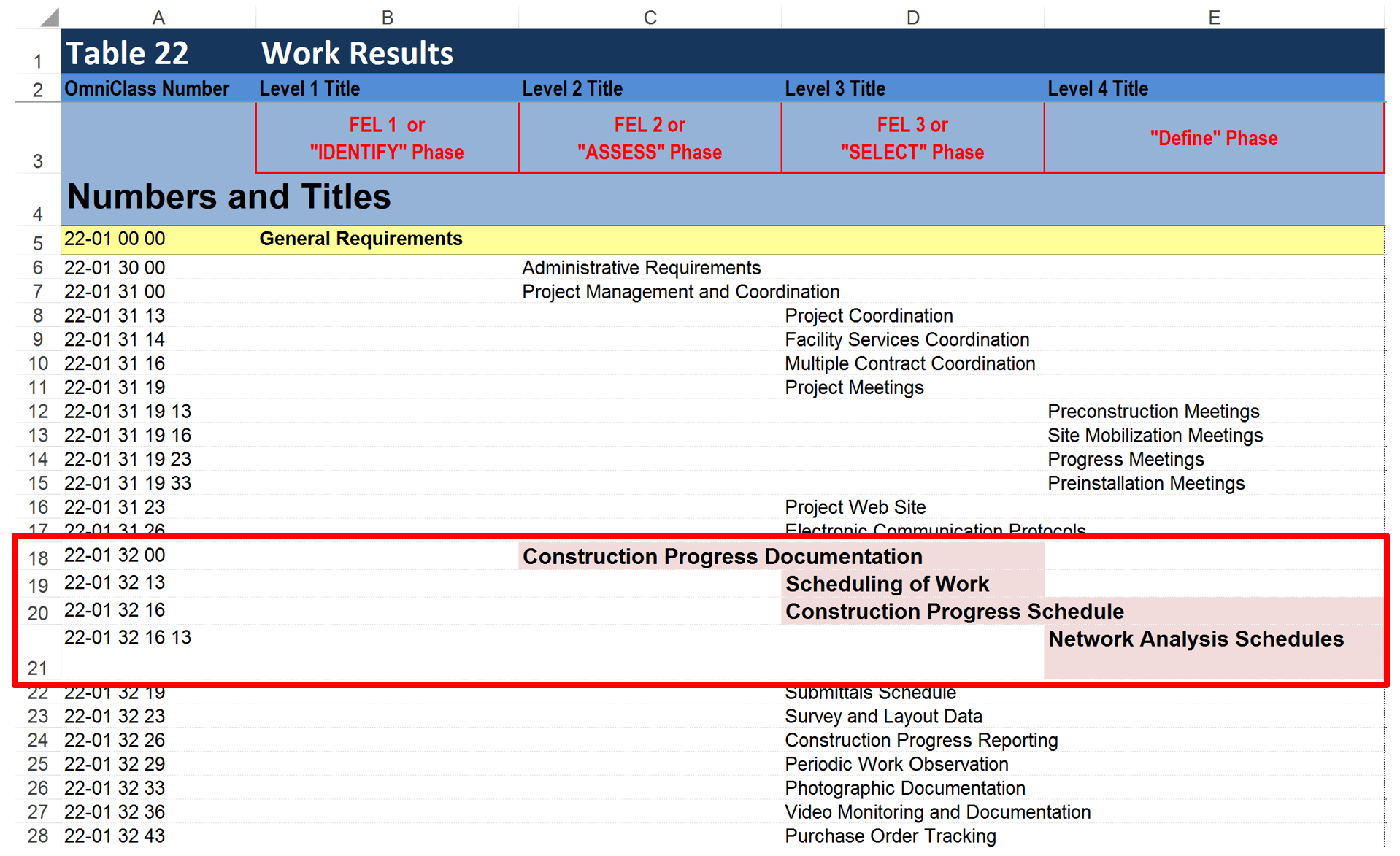
Task: Click the FEL 1 'IDENTIFY' Phase cell
Action: [388, 138]
